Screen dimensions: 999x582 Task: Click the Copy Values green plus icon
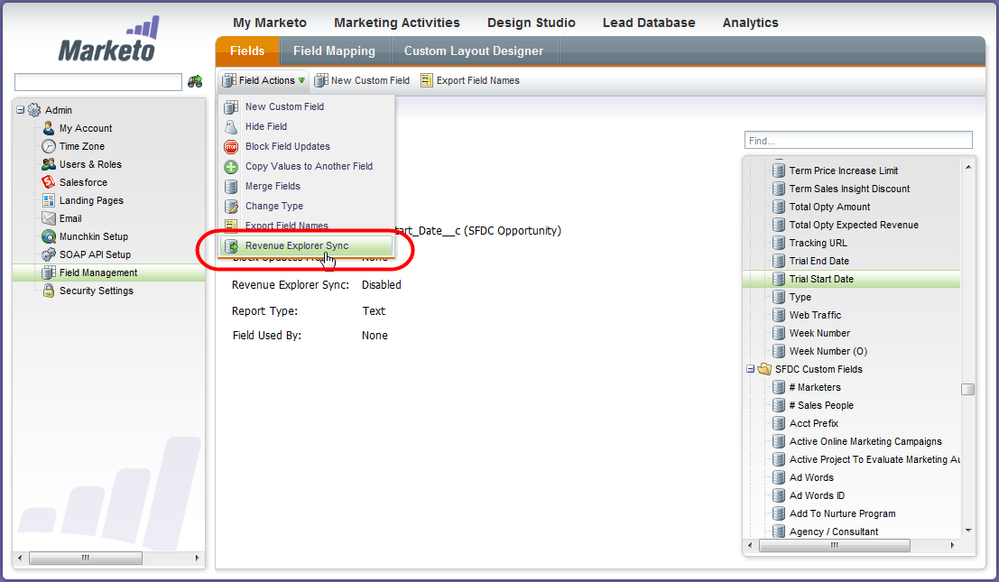230,166
